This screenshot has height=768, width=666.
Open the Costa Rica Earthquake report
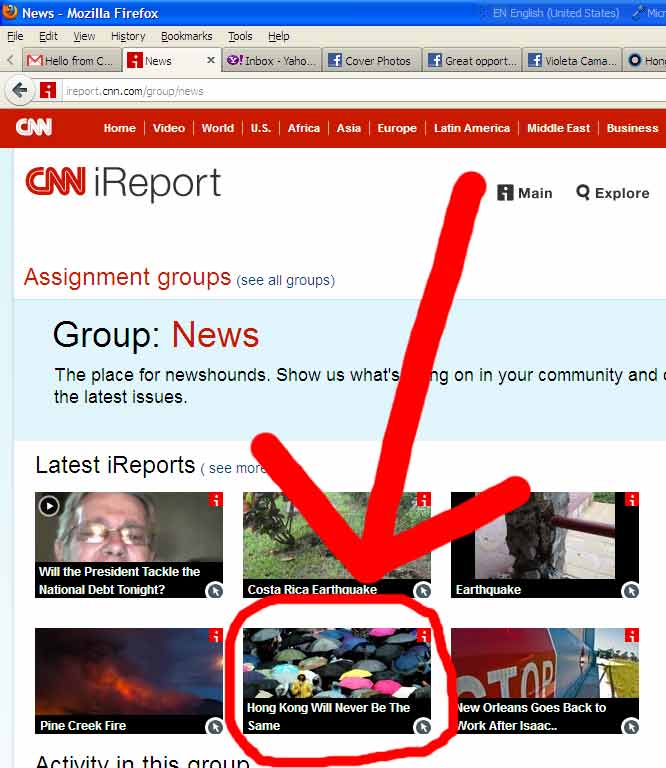(337, 545)
